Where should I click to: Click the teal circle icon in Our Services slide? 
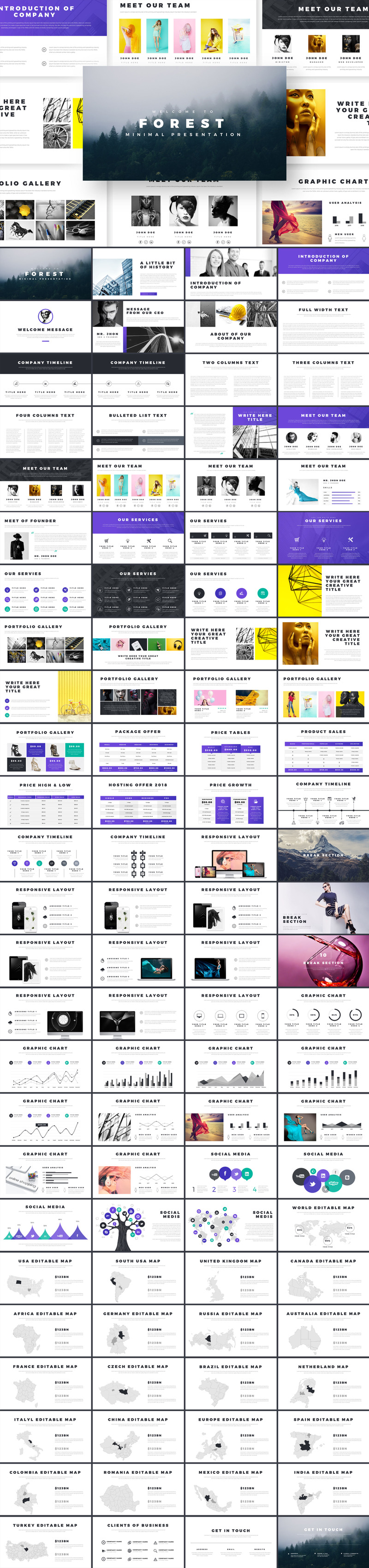pyautogui.click(x=262, y=593)
